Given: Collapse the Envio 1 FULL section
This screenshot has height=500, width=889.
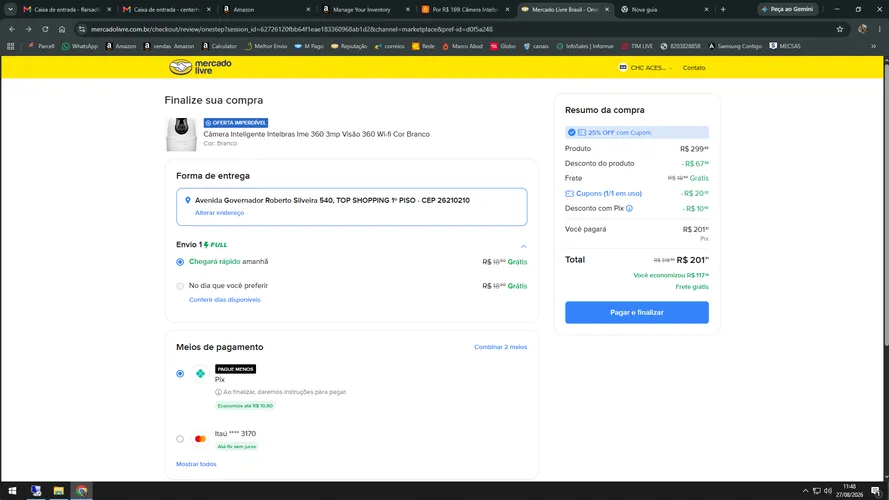Looking at the screenshot, I should (x=523, y=246).
